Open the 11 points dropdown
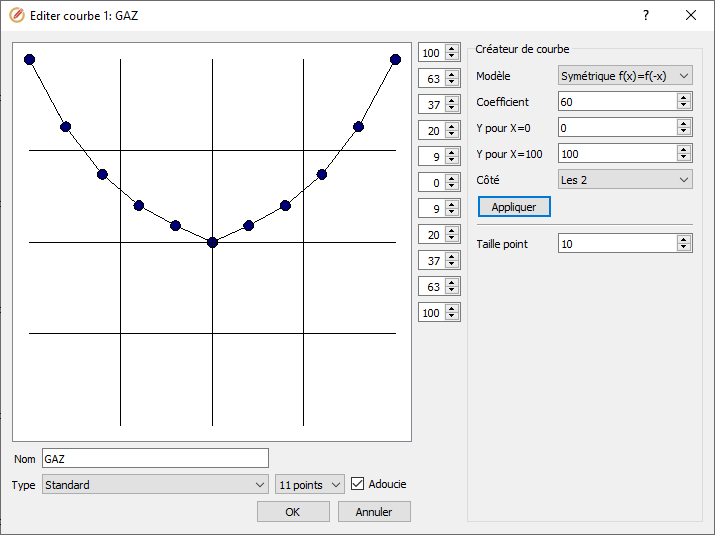This screenshot has width=715, height=535. (x=310, y=485)
